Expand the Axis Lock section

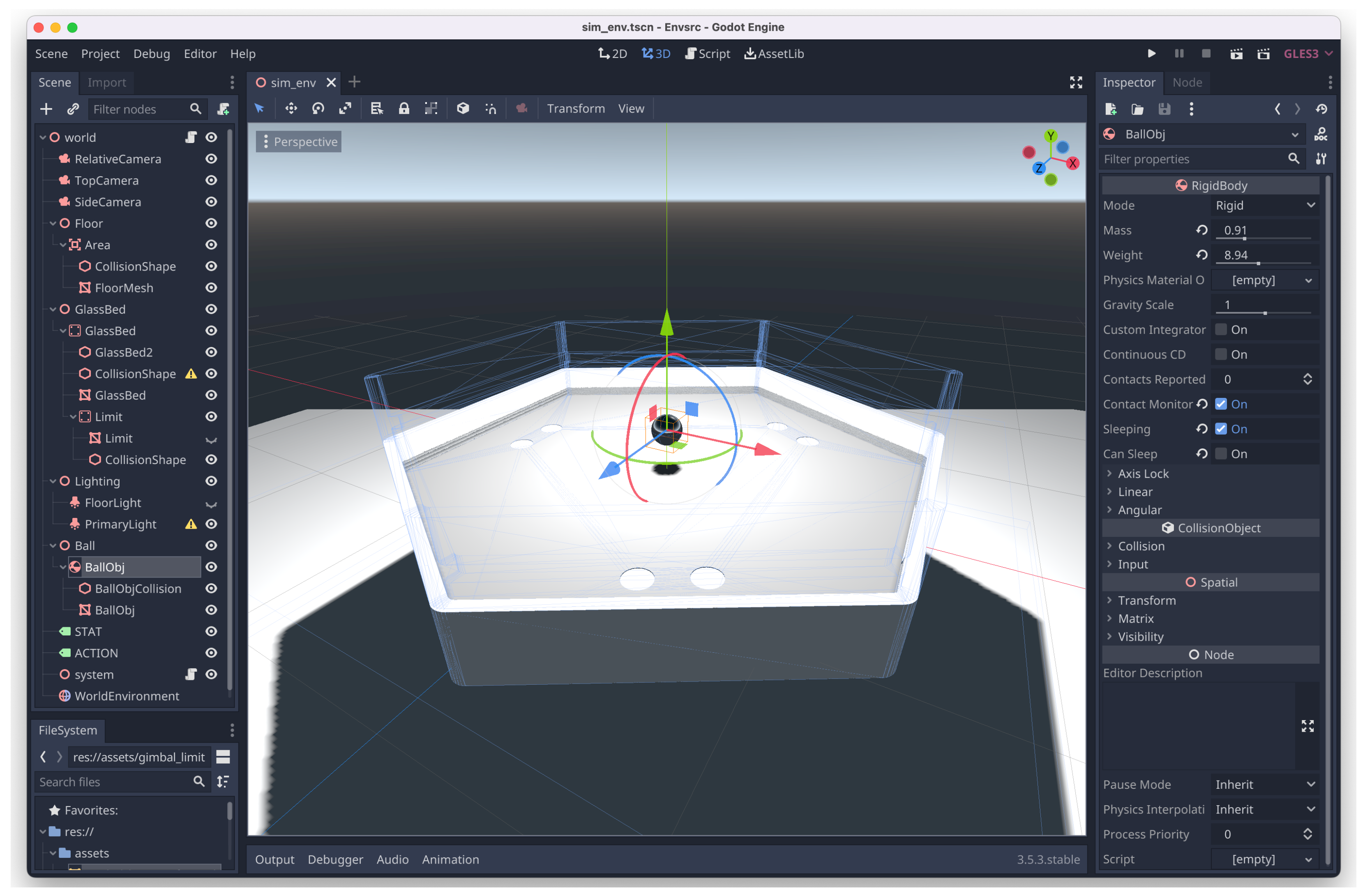coord(1143,474)
